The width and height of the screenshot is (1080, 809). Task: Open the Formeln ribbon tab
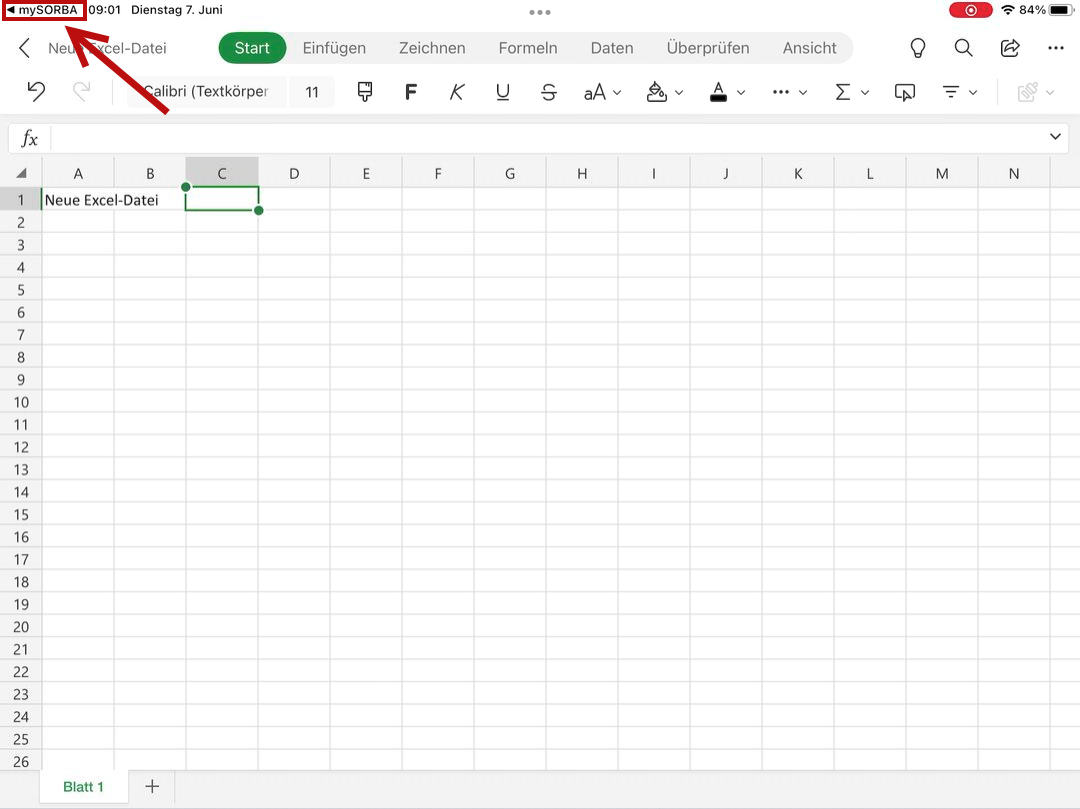pyautogui.click(x=527, y=48)
